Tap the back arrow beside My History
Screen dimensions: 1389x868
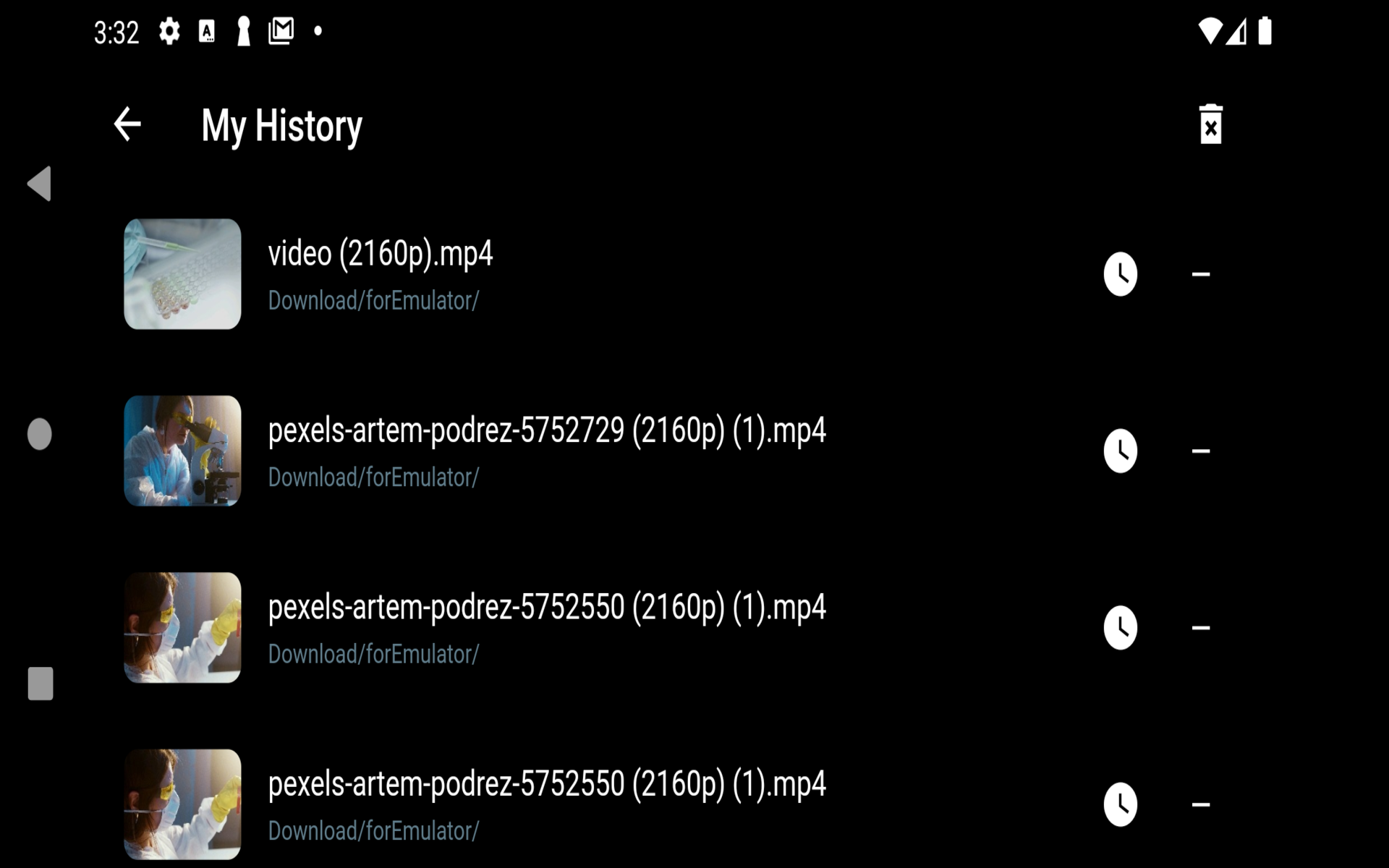click(x=127, y=124)
